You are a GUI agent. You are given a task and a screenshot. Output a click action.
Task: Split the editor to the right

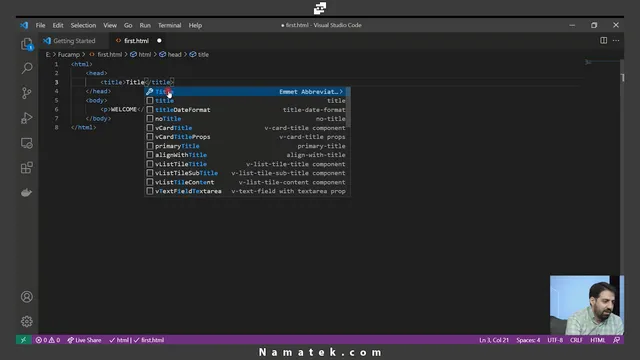603,40
